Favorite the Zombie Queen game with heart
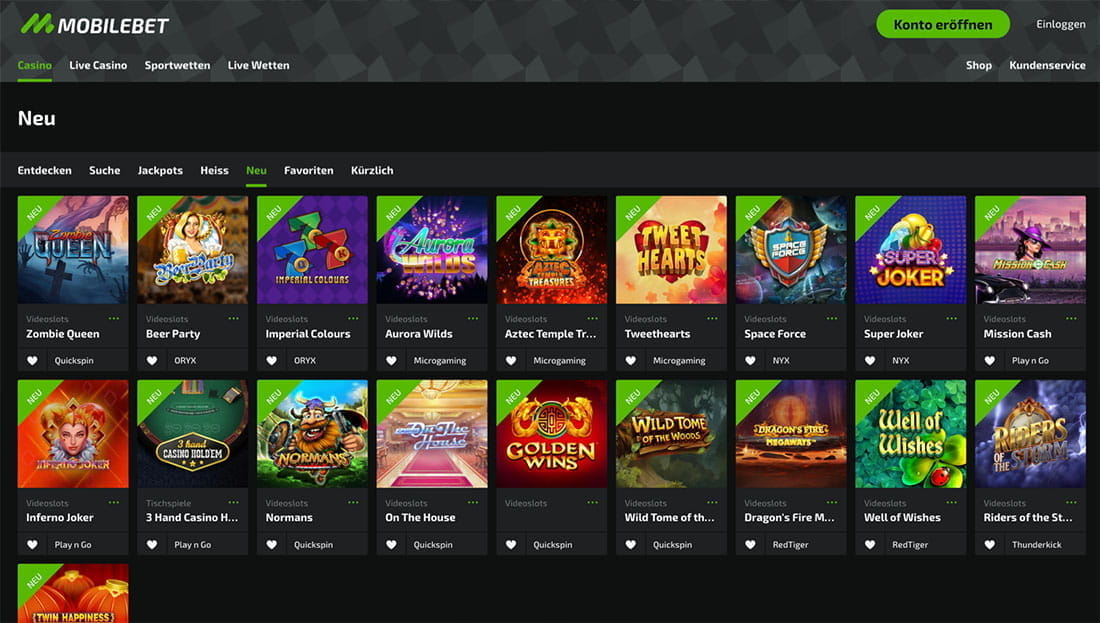Image resolution: width=1100 pixels, height=623 pixels. (x=32, y=361)
